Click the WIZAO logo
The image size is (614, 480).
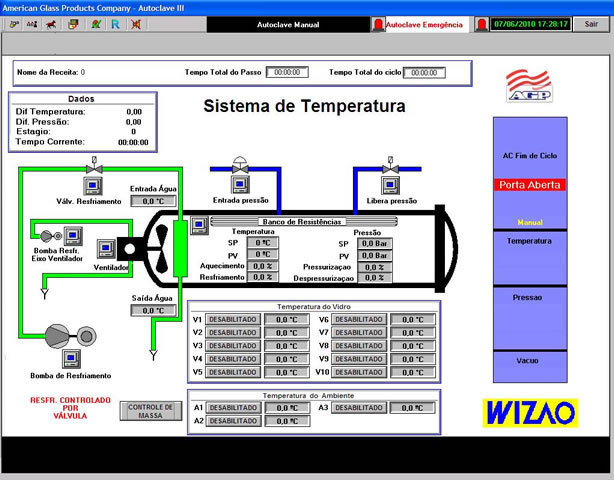530,413
